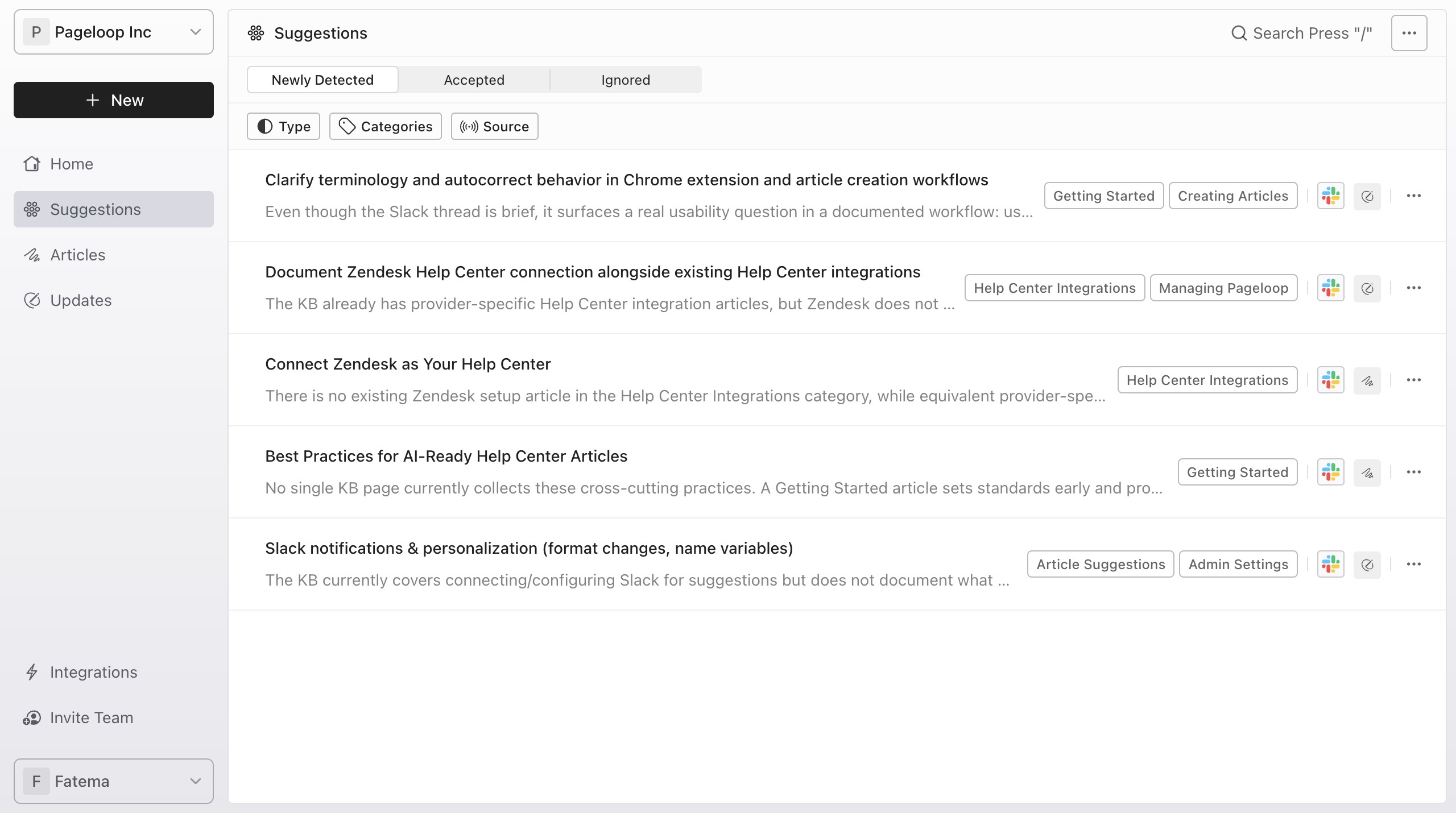Click the Suggestions header flower icon

(x=256, y=33)
